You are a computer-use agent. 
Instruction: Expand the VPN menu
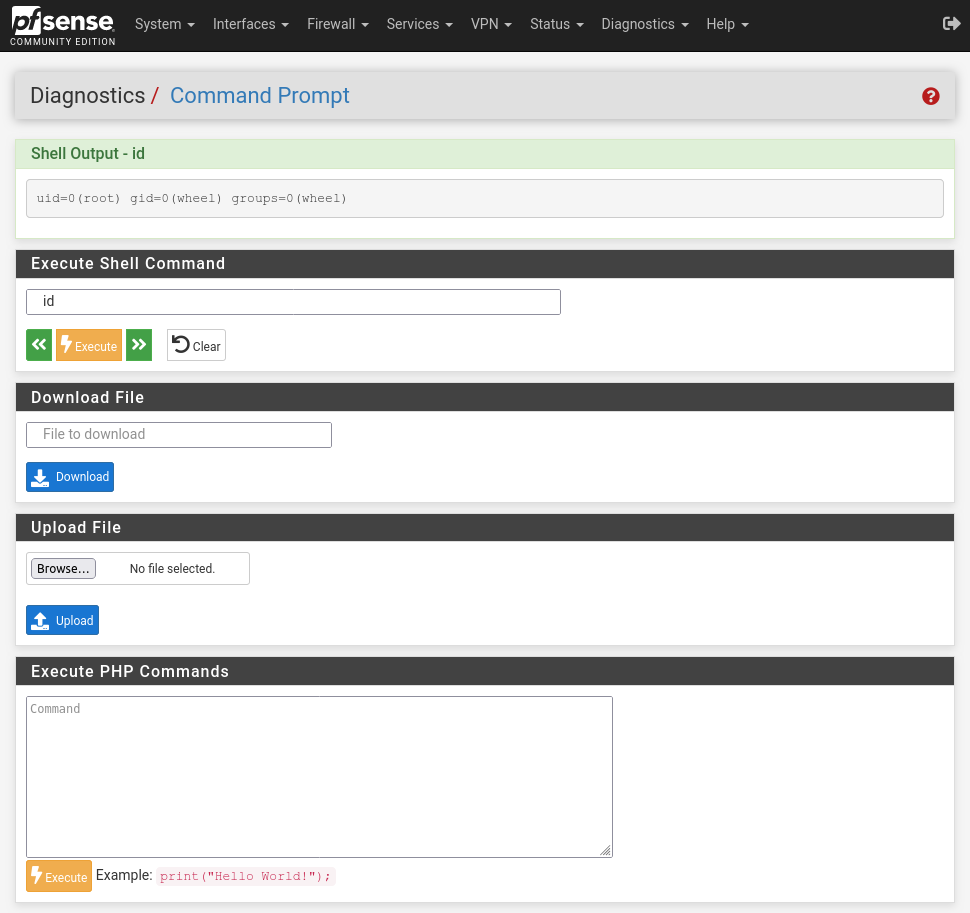491,24
